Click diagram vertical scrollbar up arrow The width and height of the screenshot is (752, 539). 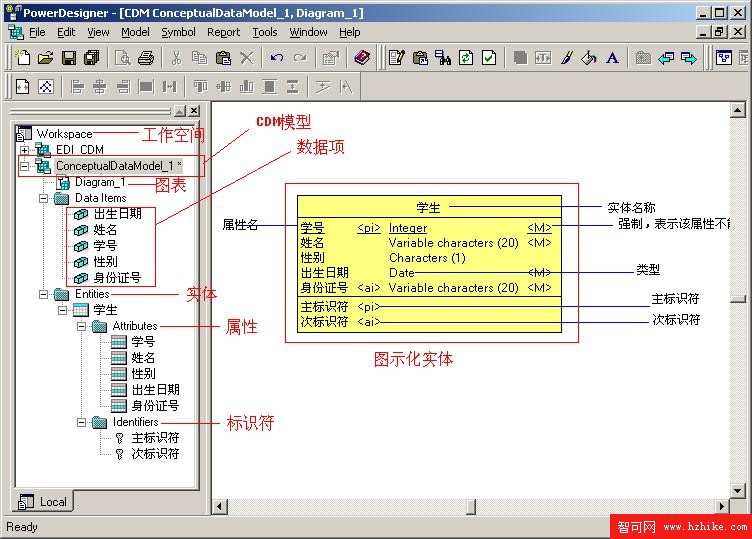738,111
